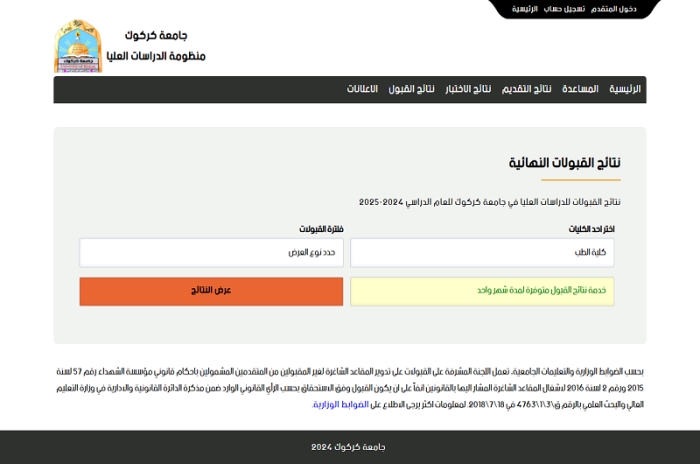Follow the الضوابط الوزارية link
The width and height of the screenshot is (700, 464).
[x=341, y=404]
